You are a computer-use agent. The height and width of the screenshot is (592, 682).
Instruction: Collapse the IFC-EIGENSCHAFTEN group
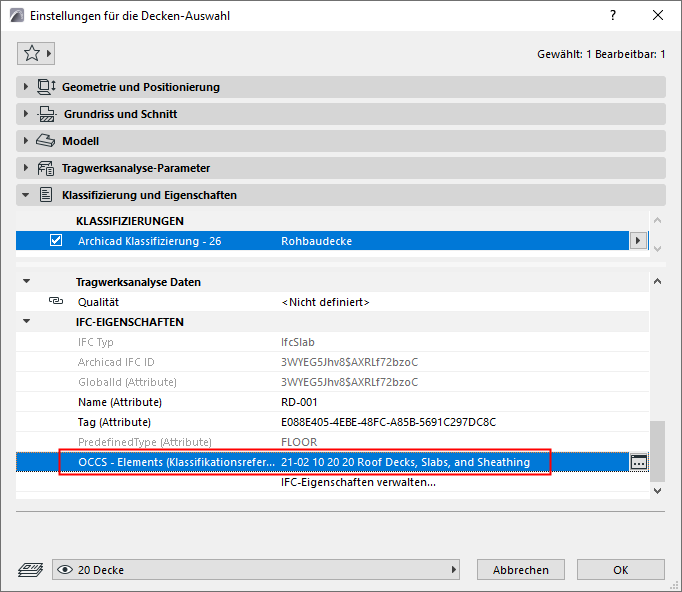pos(27,321)
